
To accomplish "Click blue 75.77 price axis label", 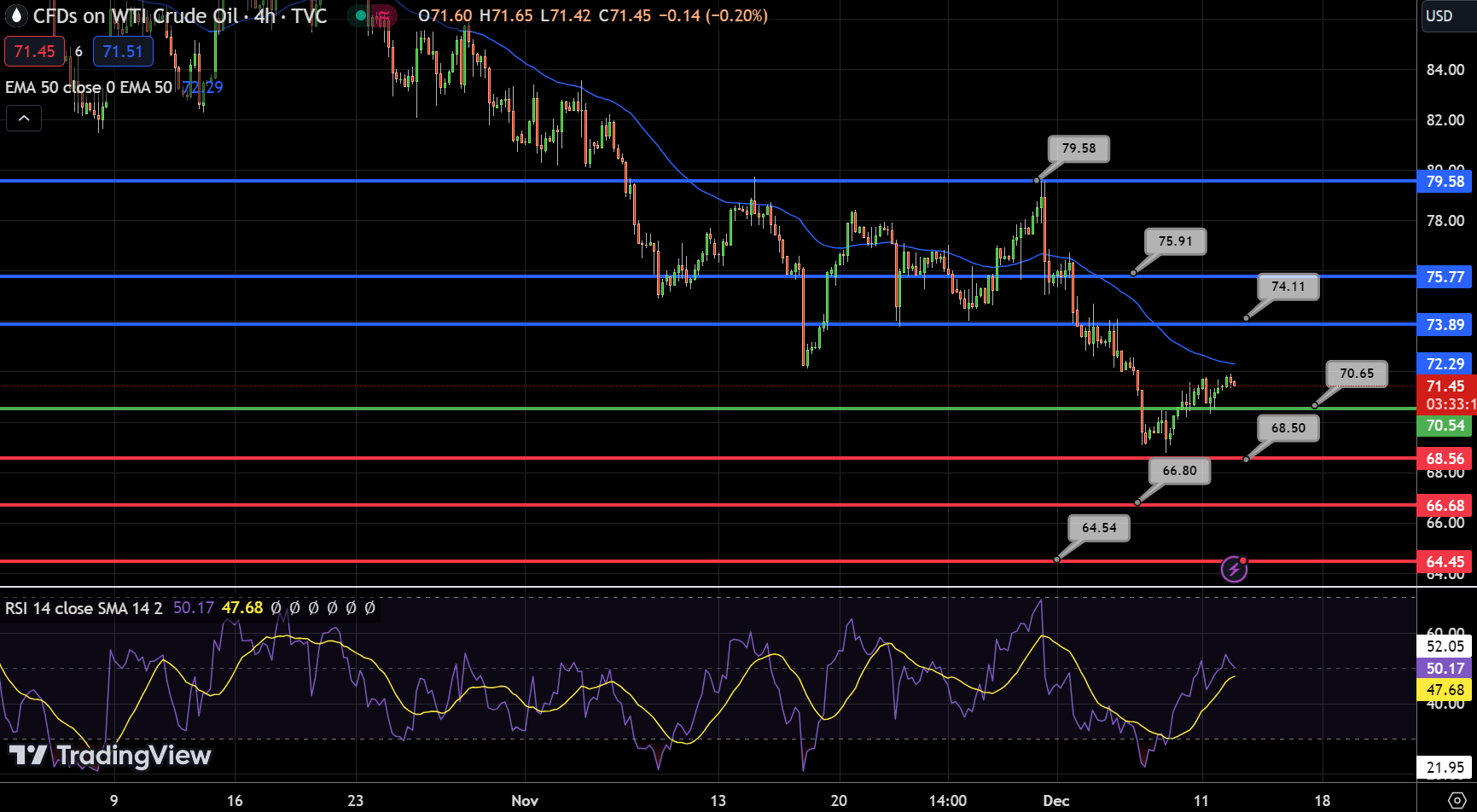I will [x=1445, y=276].
